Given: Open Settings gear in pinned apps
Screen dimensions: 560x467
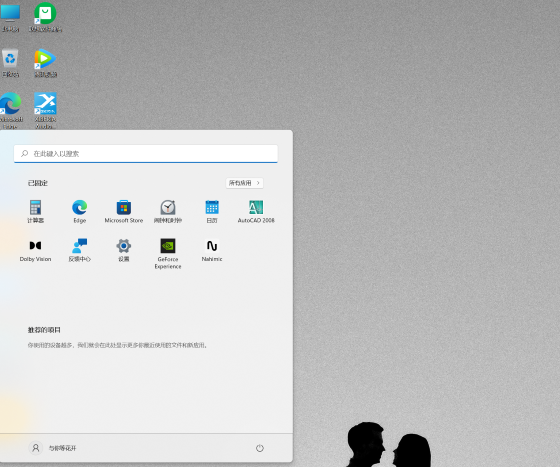Looking at the screenshot, I should (x=124, y=250).
